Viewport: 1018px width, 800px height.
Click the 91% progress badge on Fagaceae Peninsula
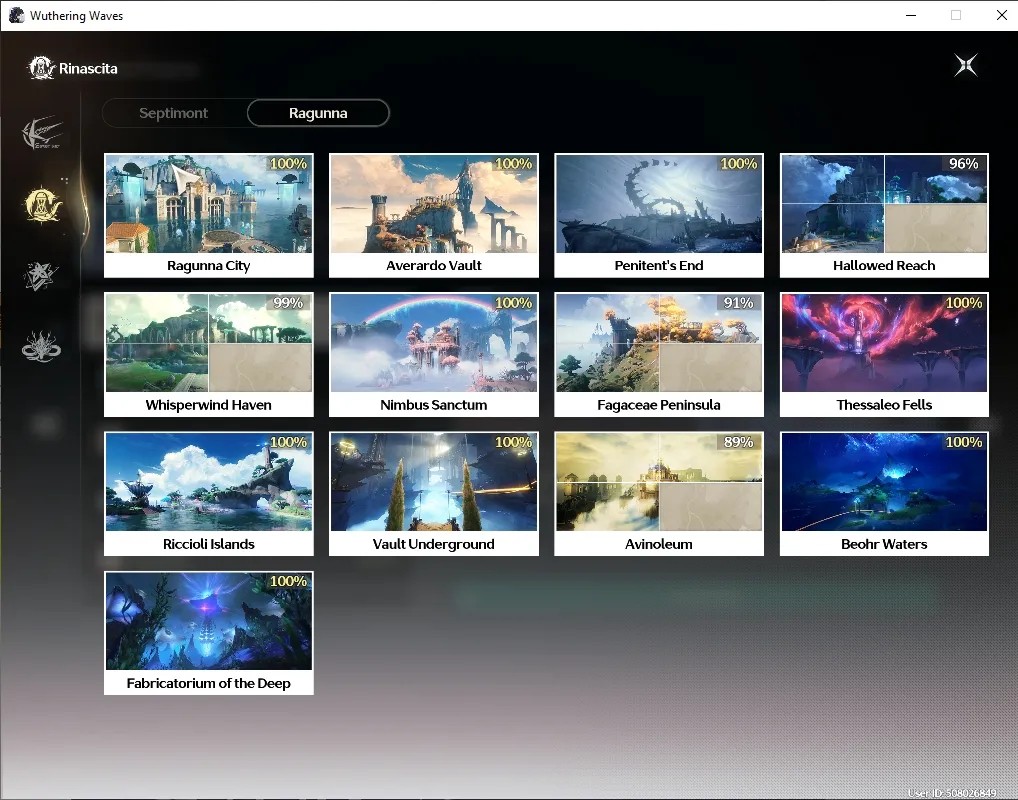point(738,303)
